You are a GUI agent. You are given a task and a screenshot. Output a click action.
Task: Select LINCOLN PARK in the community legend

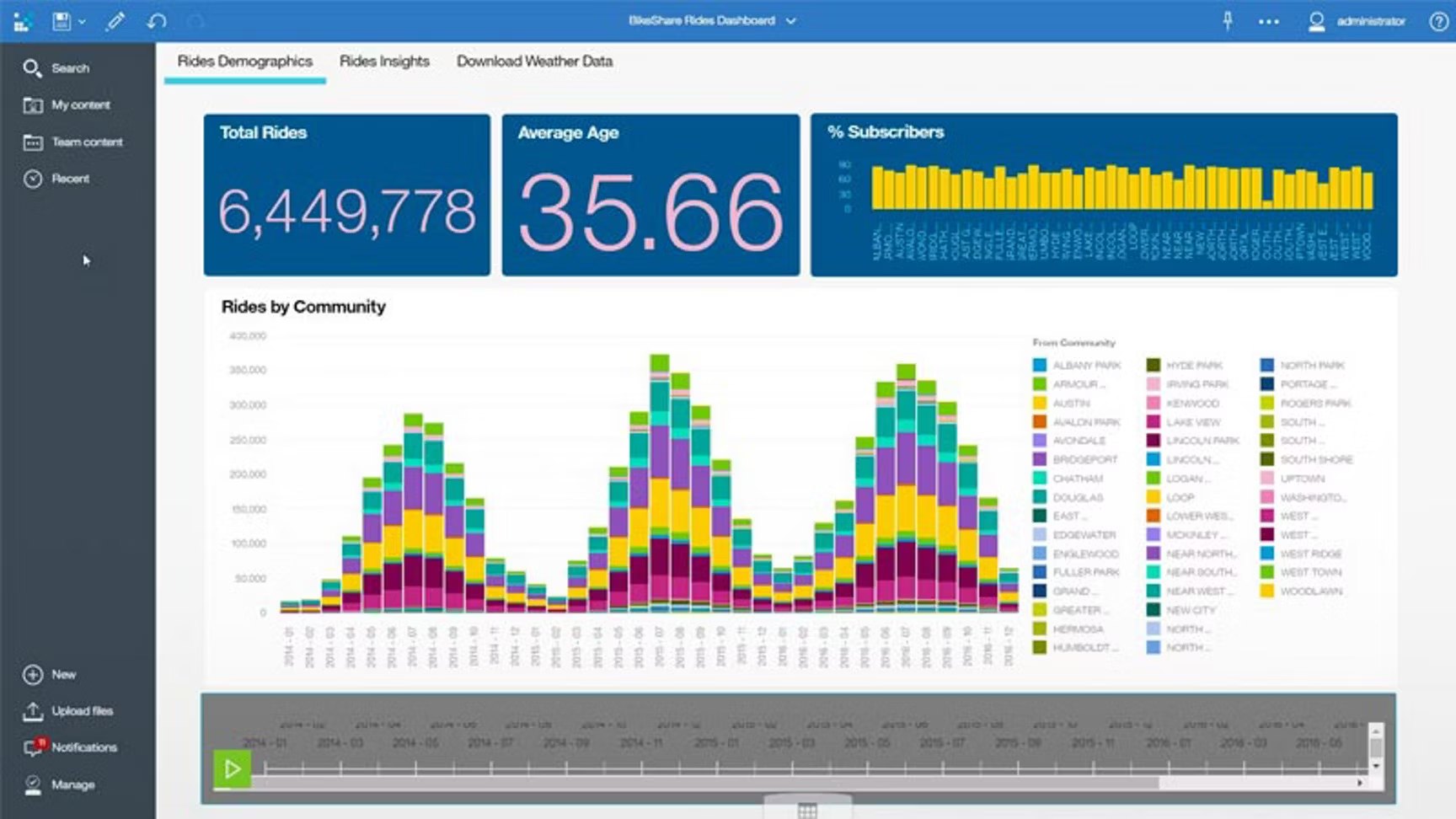(x=1202, y=441)
